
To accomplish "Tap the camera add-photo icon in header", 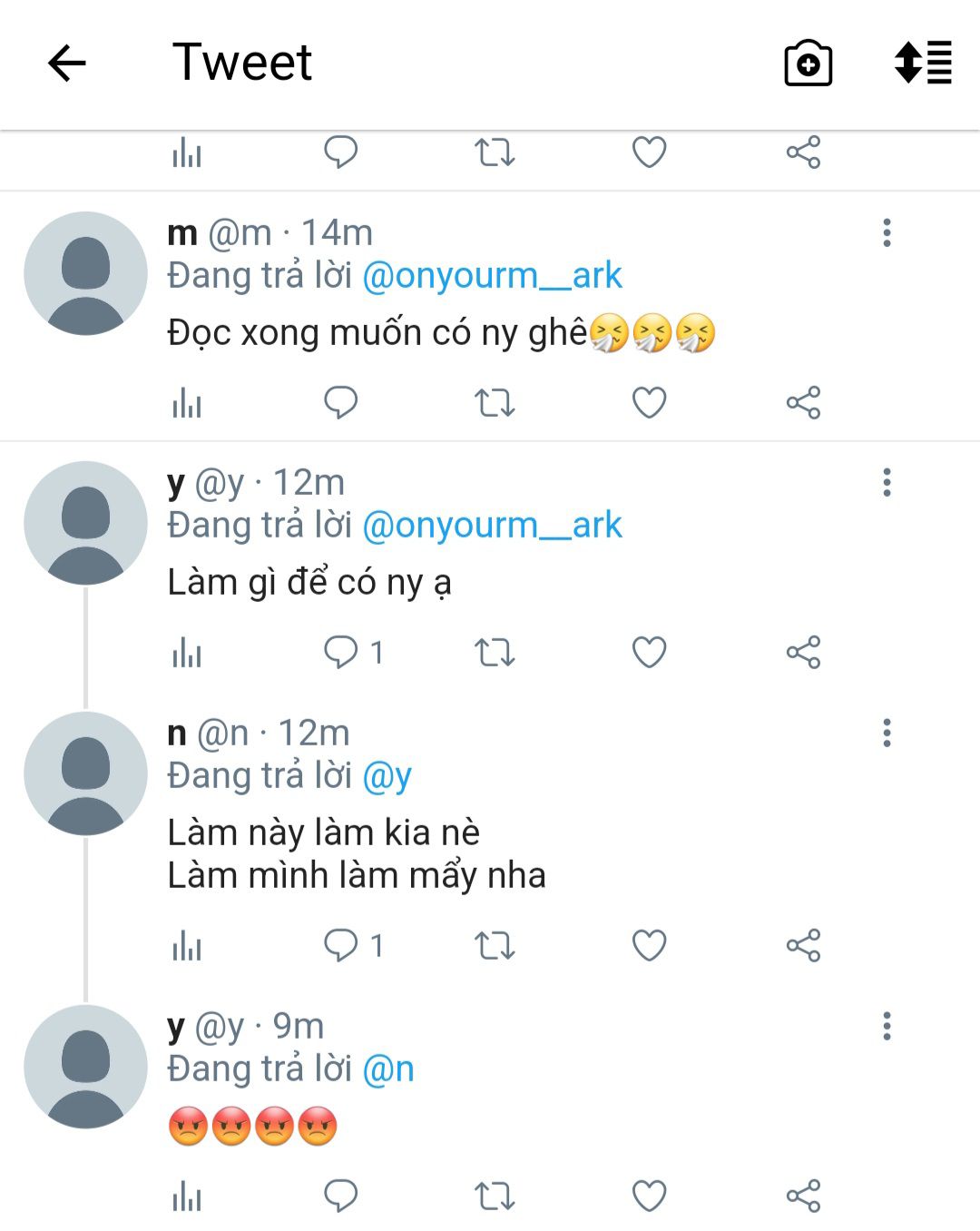I will click(808, 64).
